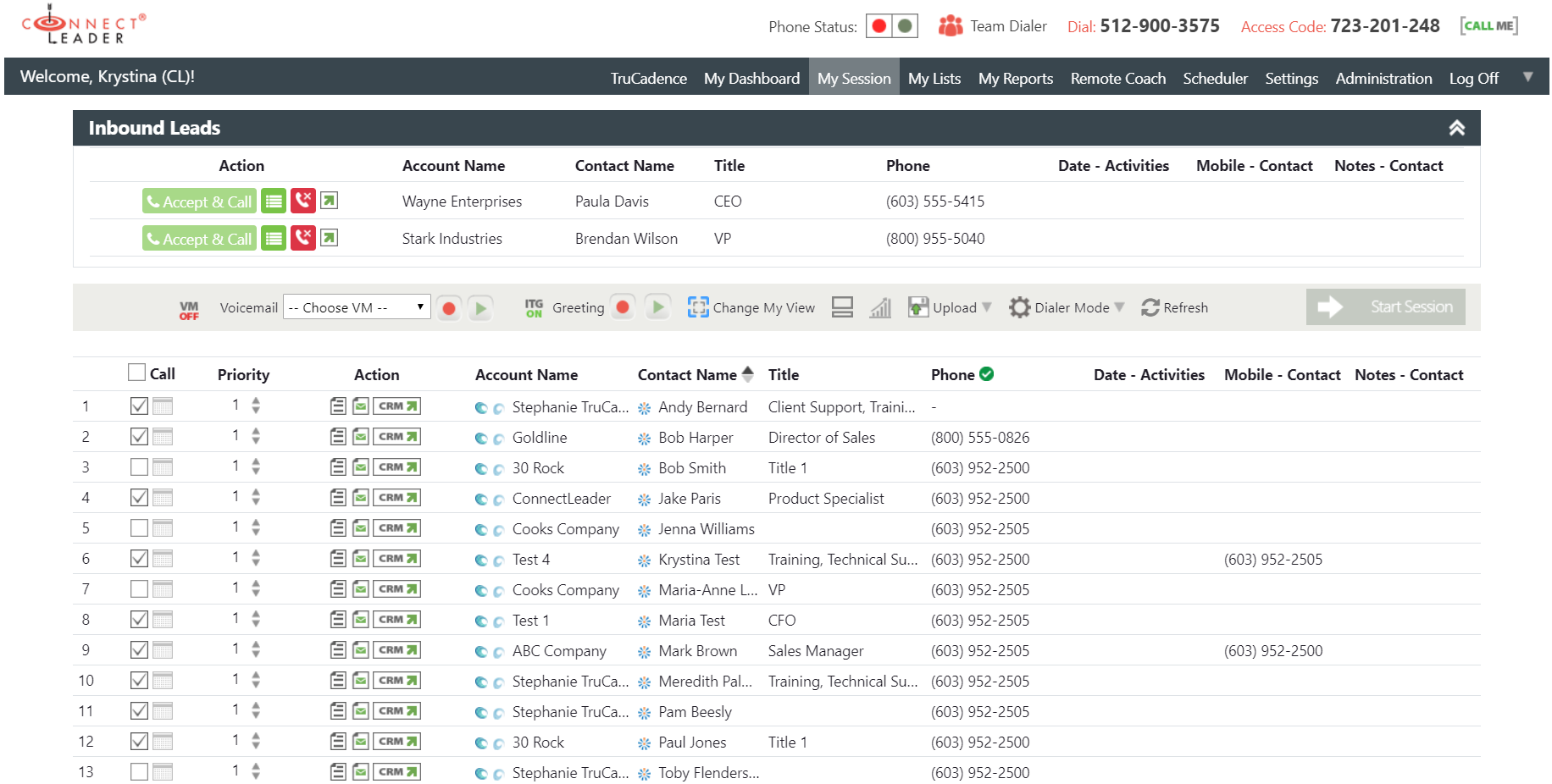
Task: Adjust priority stepper for Bob Harper row
Action: (256, 437)
